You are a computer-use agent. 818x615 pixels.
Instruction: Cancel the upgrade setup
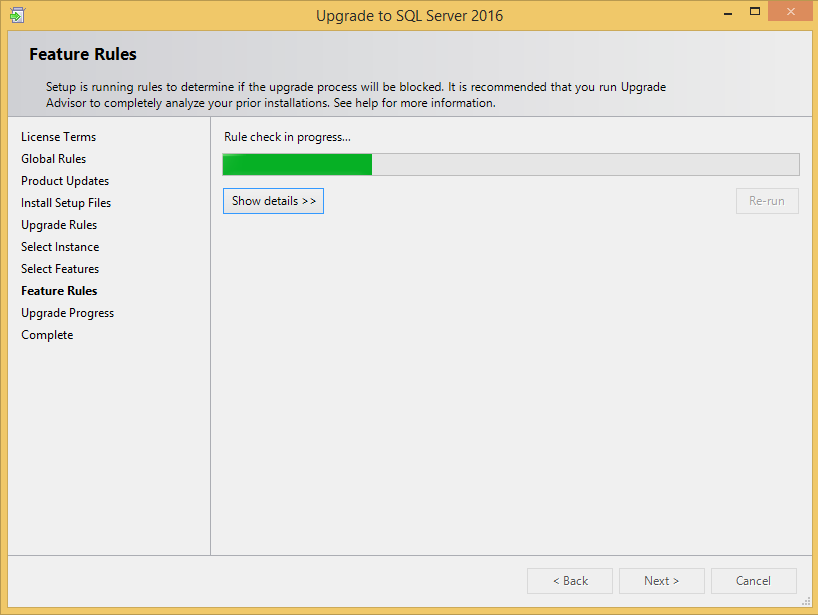click(753, 581)
